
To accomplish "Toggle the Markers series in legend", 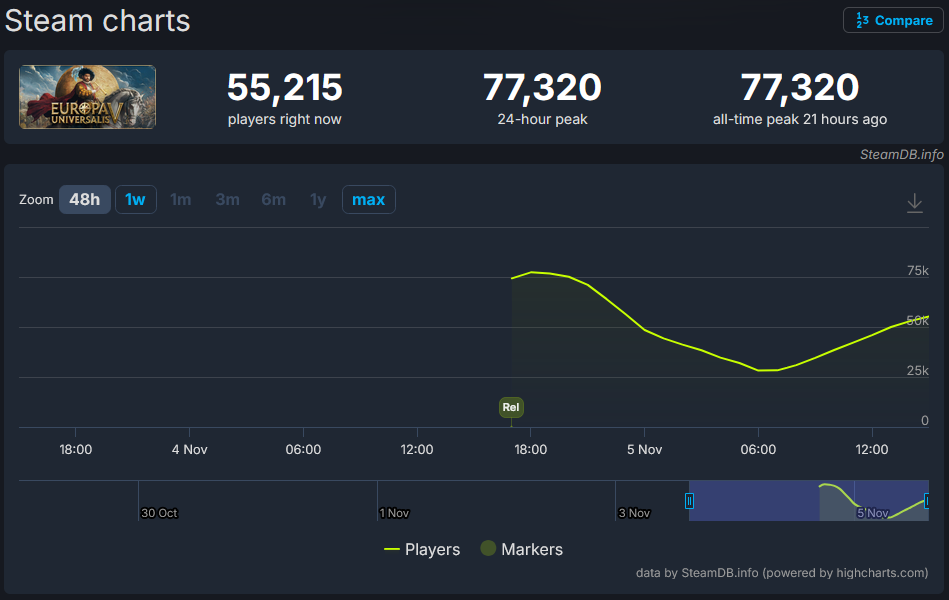I will [522, 549].
